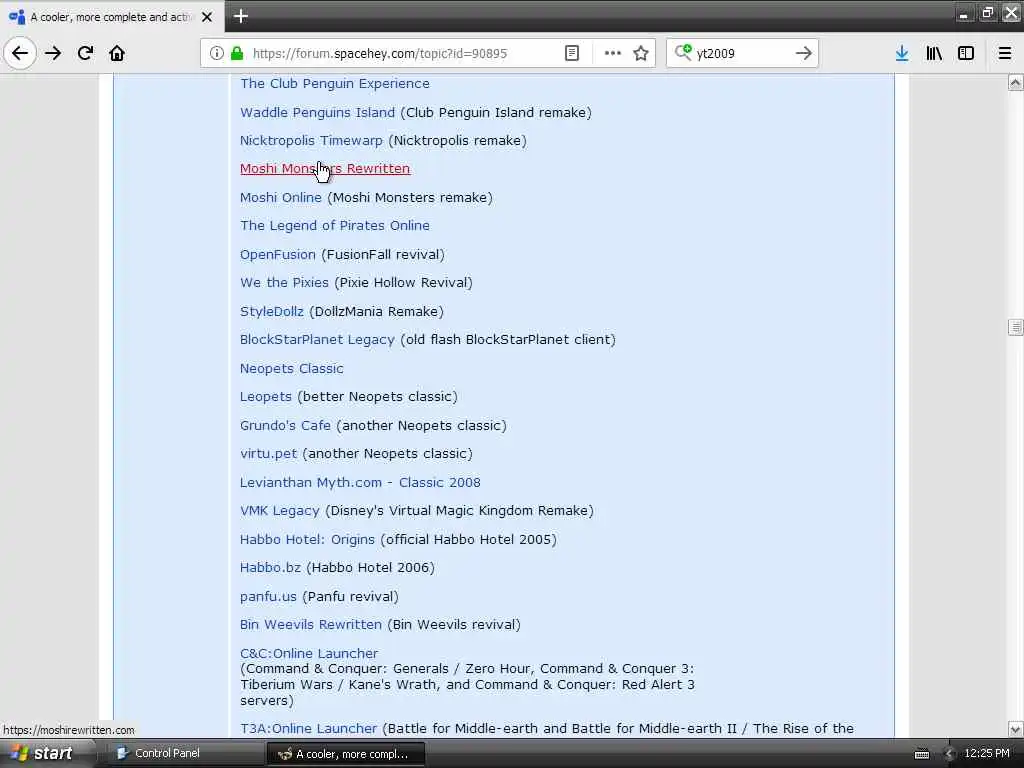Open Grundo's Cafe link
The image size is (1024, 768).
click(285, 425)
